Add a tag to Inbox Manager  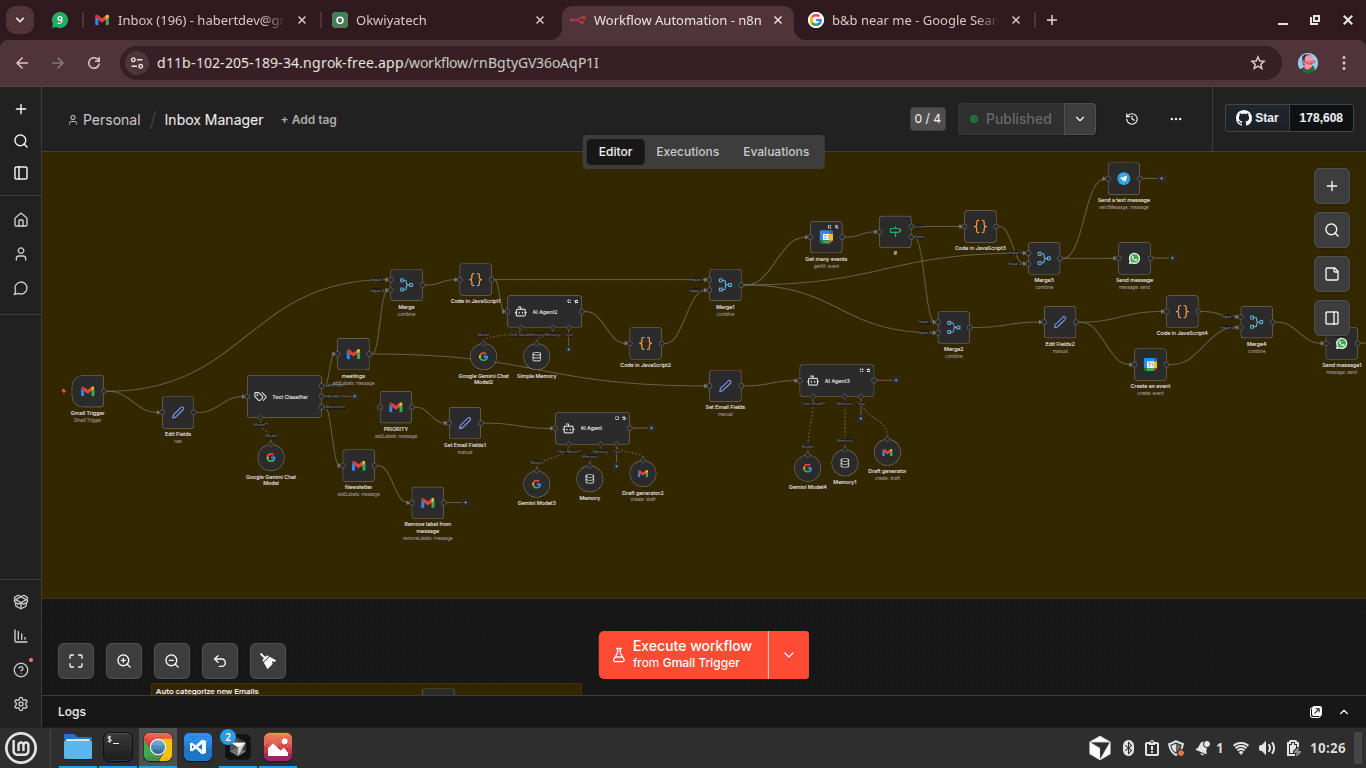click(x=308, y=119)
